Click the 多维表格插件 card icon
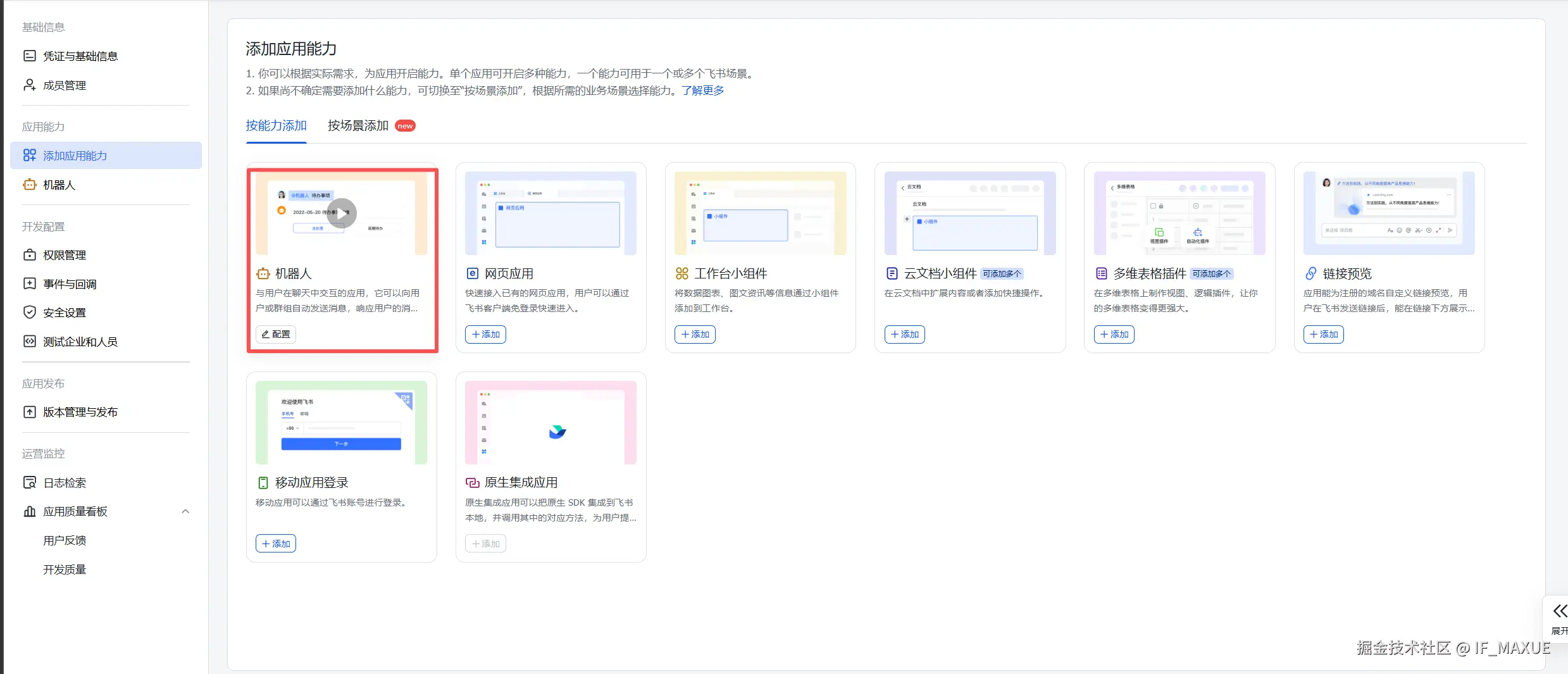 click(1101, 273)
